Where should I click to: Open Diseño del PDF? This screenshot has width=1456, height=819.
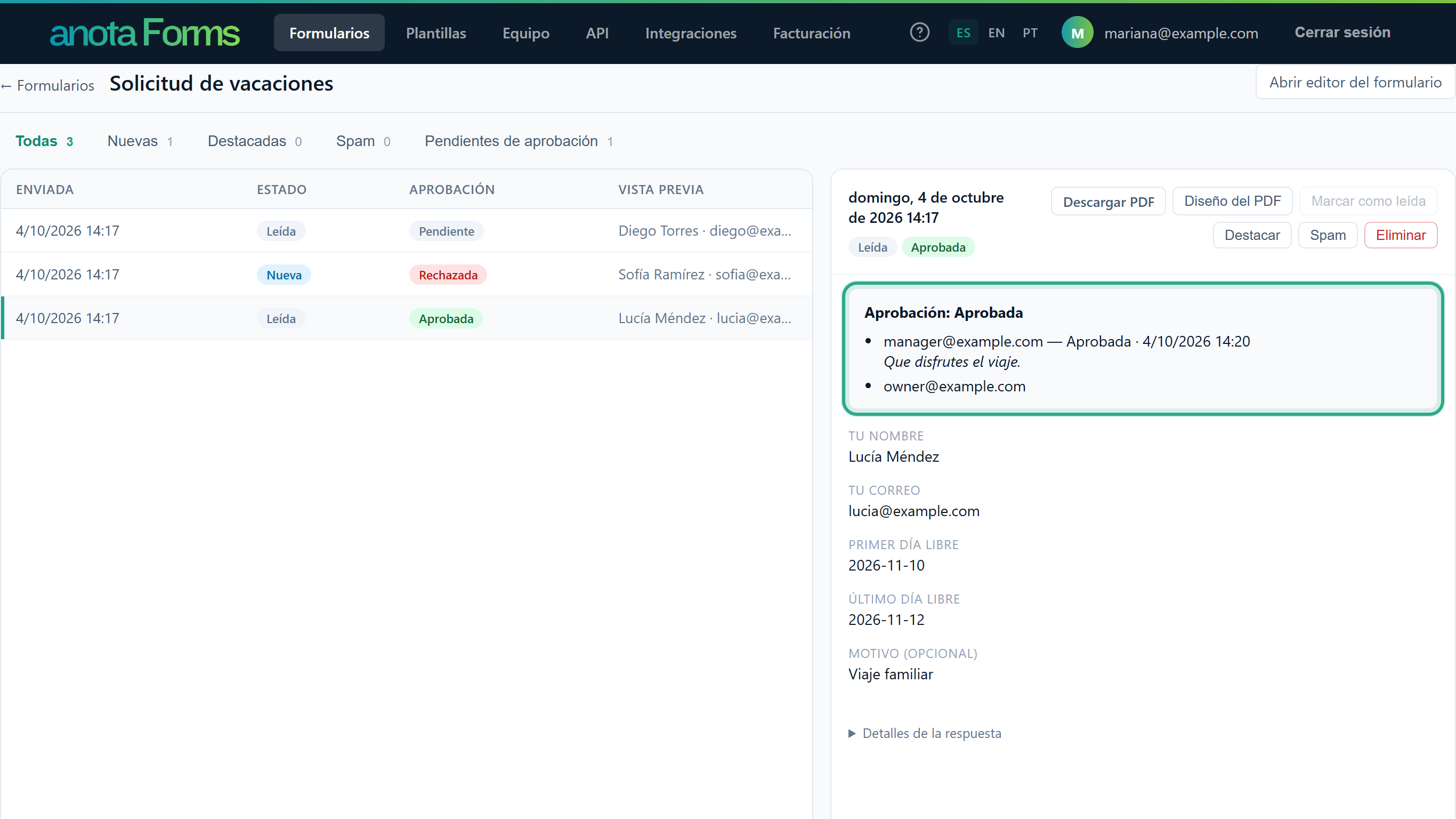click(1232, 201)
